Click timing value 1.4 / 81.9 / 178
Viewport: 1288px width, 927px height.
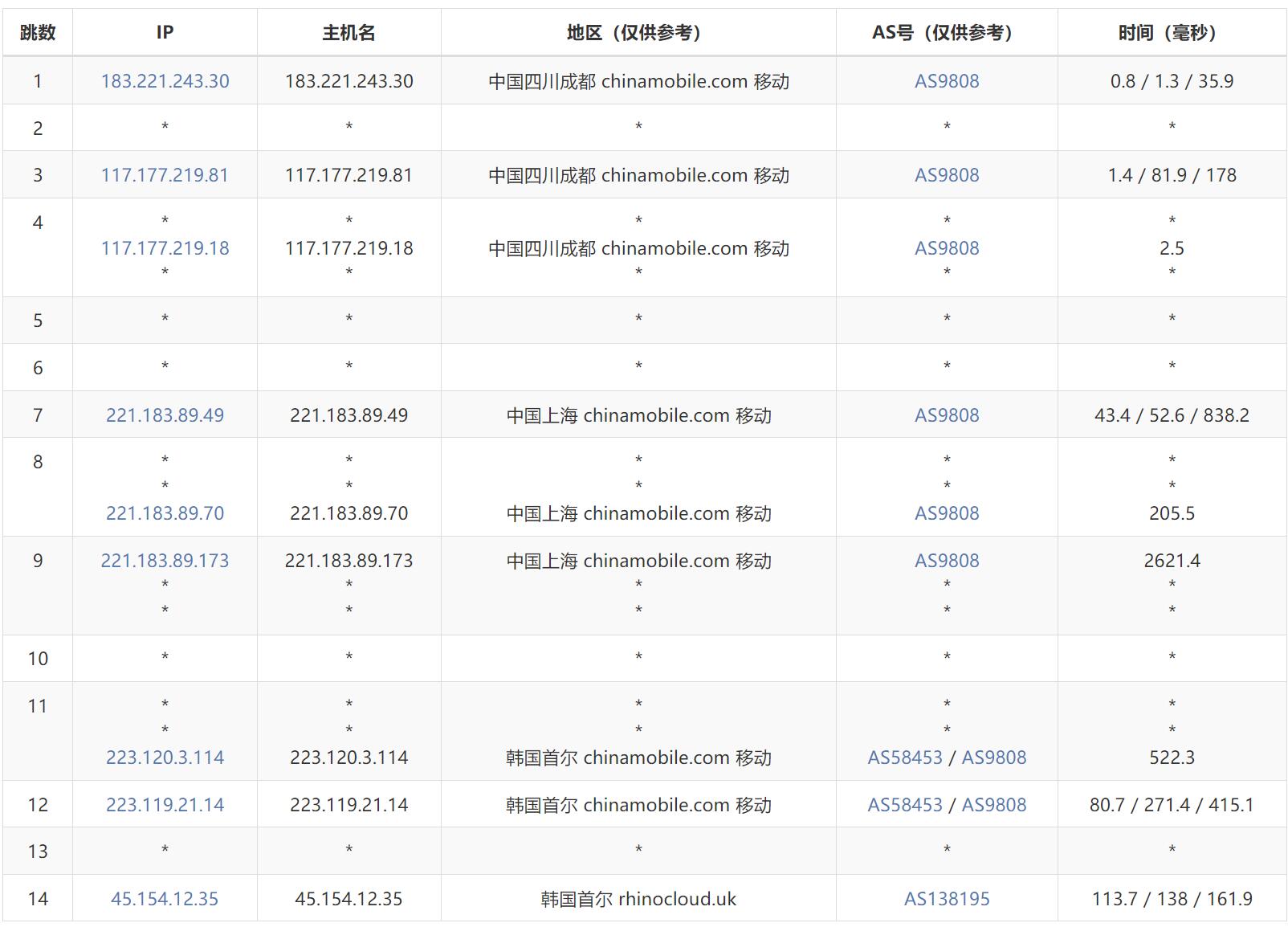(1172, 175)
